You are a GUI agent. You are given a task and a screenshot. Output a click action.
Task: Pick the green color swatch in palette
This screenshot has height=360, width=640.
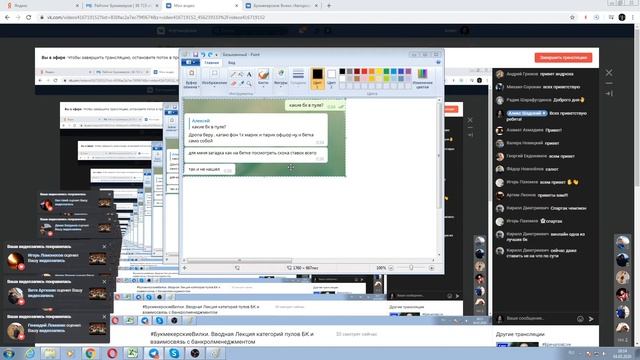(x=386, y=71)
